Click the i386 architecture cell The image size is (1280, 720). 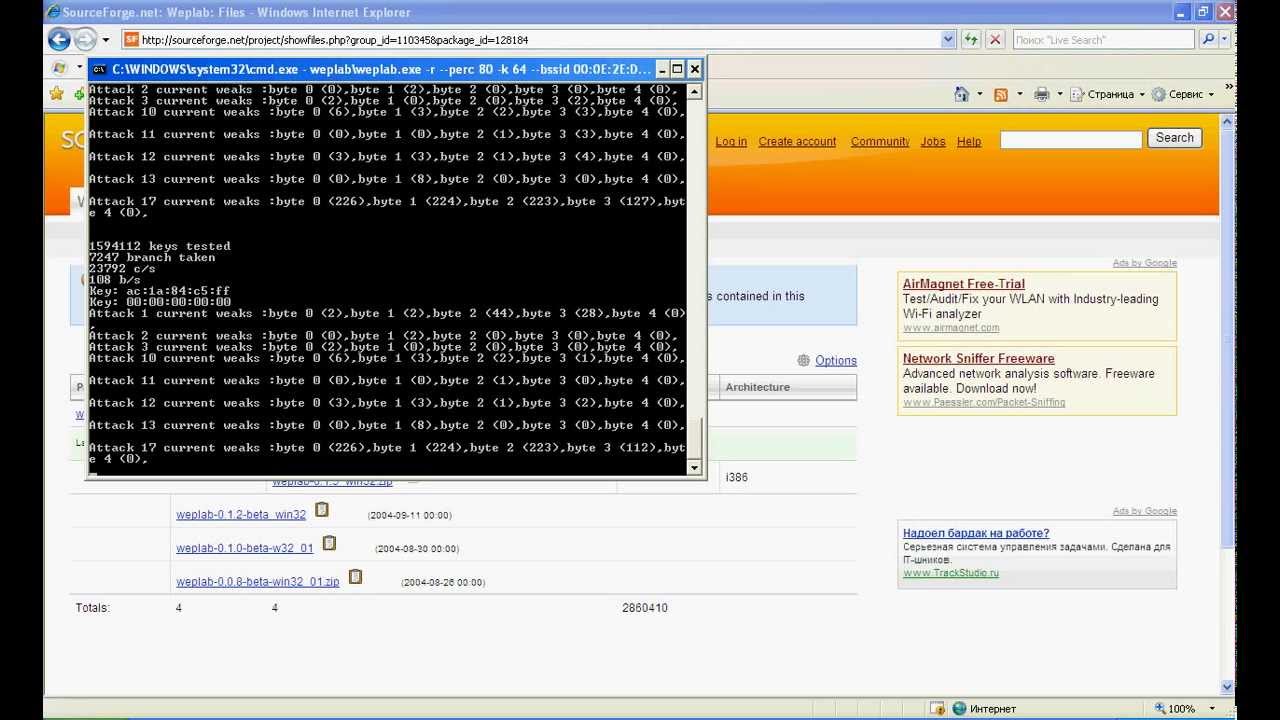click(x=736, y=477)
